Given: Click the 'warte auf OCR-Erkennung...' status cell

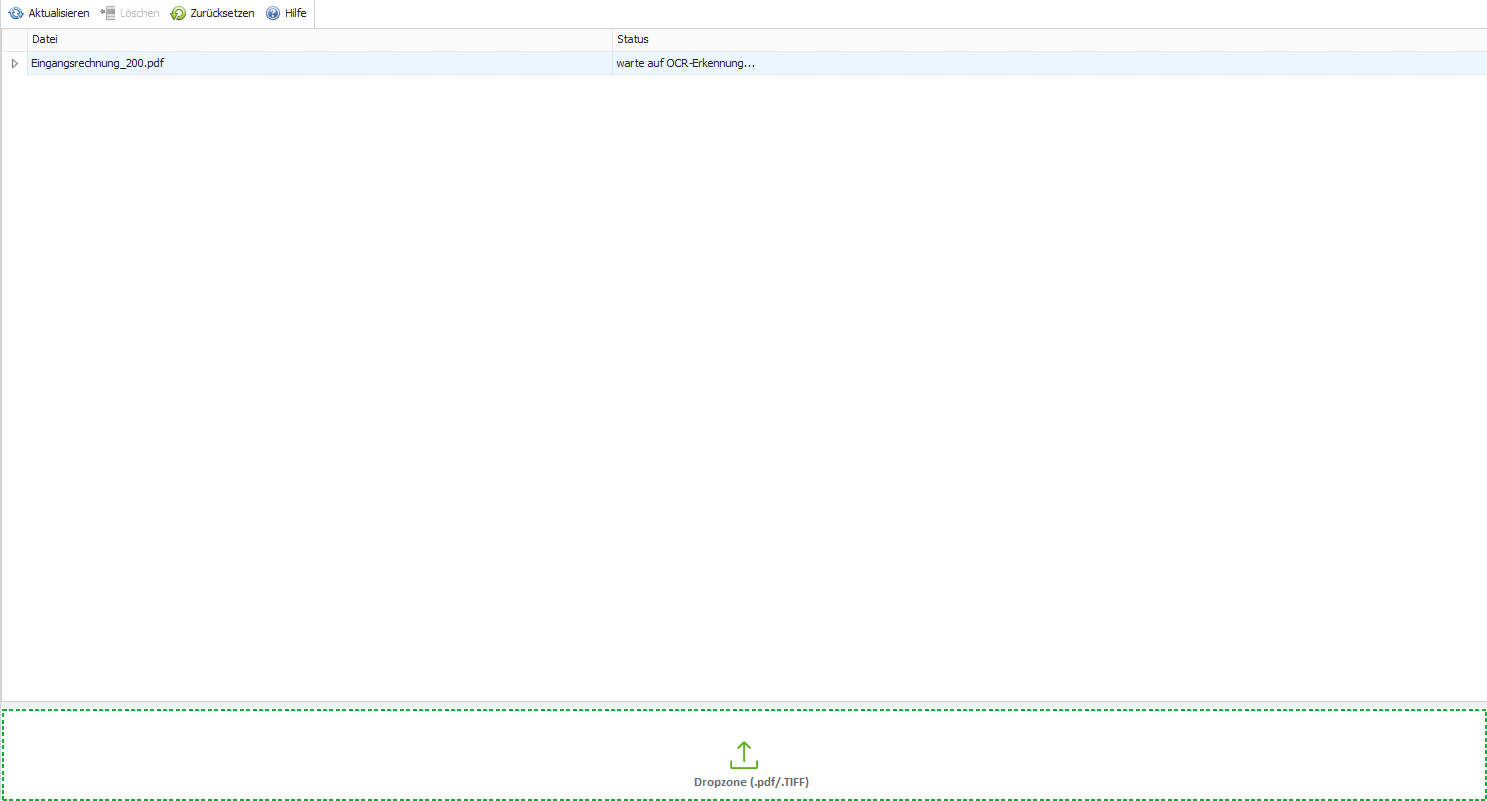Looking at the screenshot, I should (x=685, y=63).
